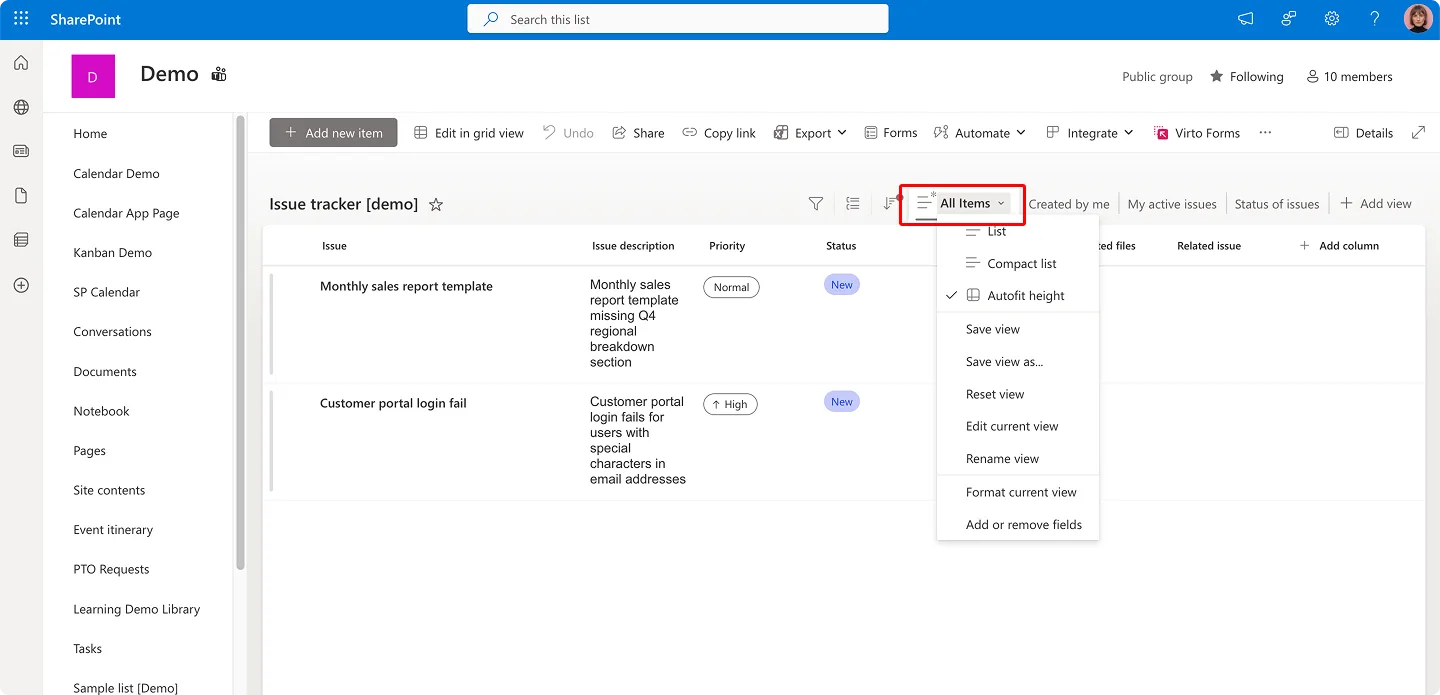Click your profile picture avatar
Viewport: 1440px width, 695px height.
point(1417,18)
